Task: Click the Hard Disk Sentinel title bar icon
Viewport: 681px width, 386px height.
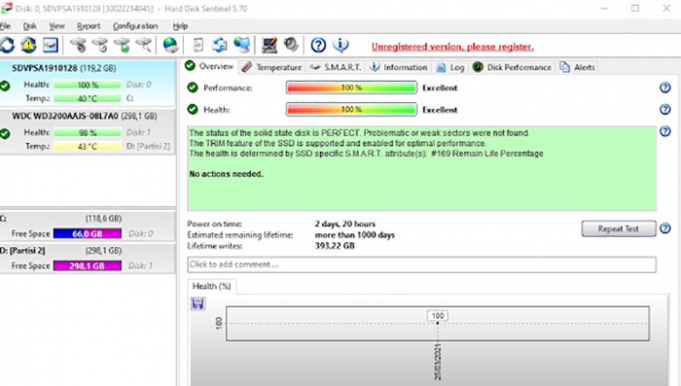Action: point(6,8)
